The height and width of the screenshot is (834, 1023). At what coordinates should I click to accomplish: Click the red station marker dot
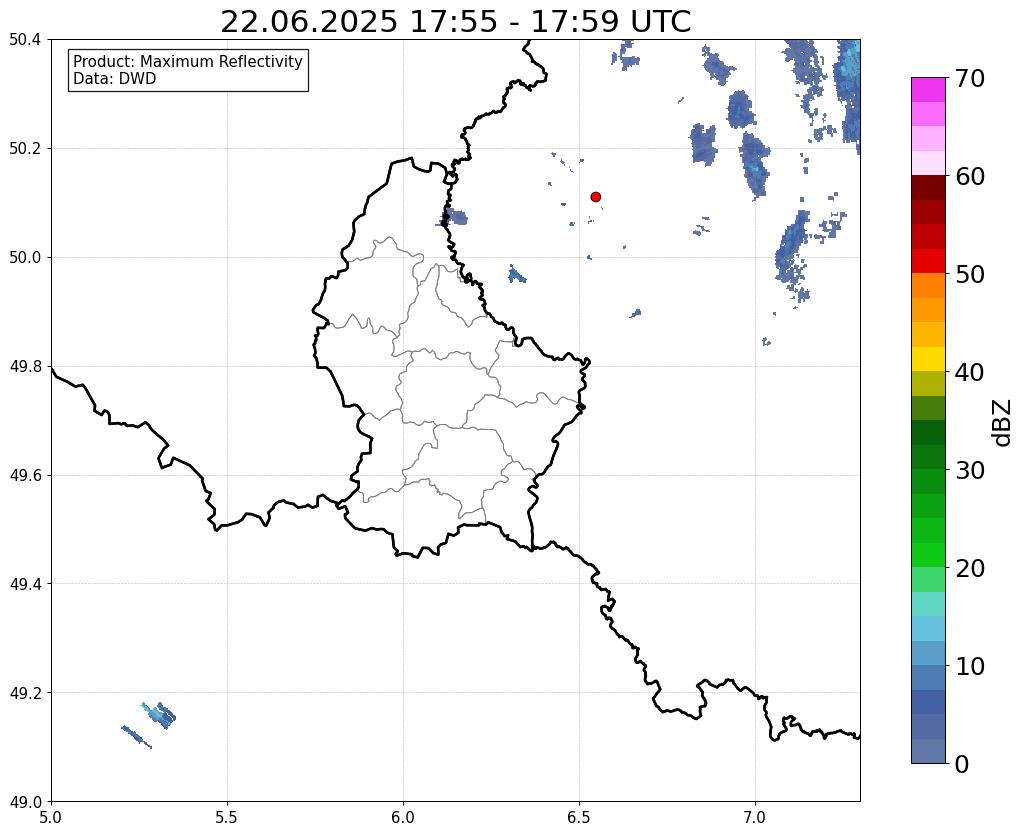tap(595, 196)
